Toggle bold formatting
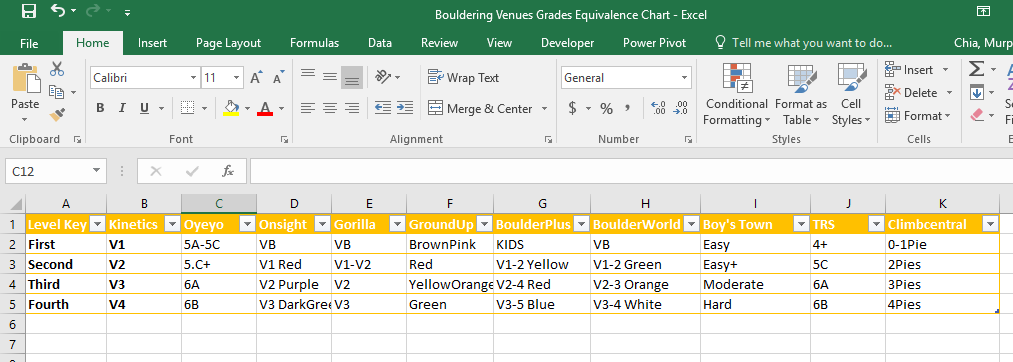 pos(100,108)
